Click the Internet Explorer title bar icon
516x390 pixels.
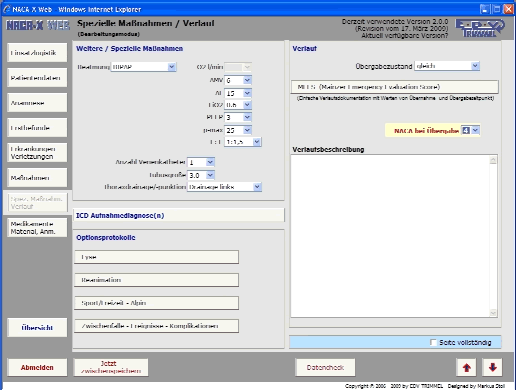[7, 9]
